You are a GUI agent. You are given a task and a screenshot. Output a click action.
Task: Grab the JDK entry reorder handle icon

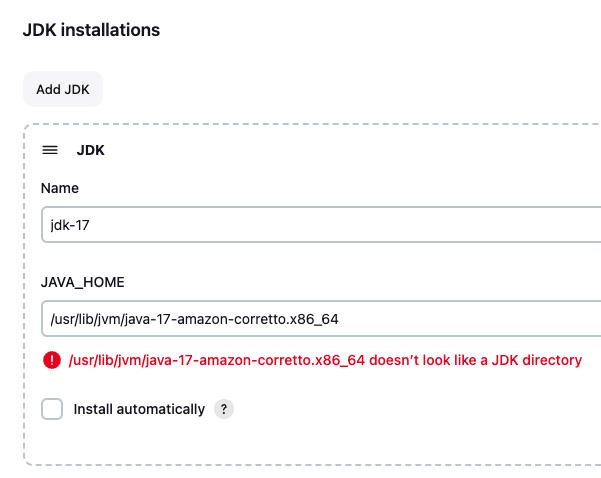(x=50, y=150)
